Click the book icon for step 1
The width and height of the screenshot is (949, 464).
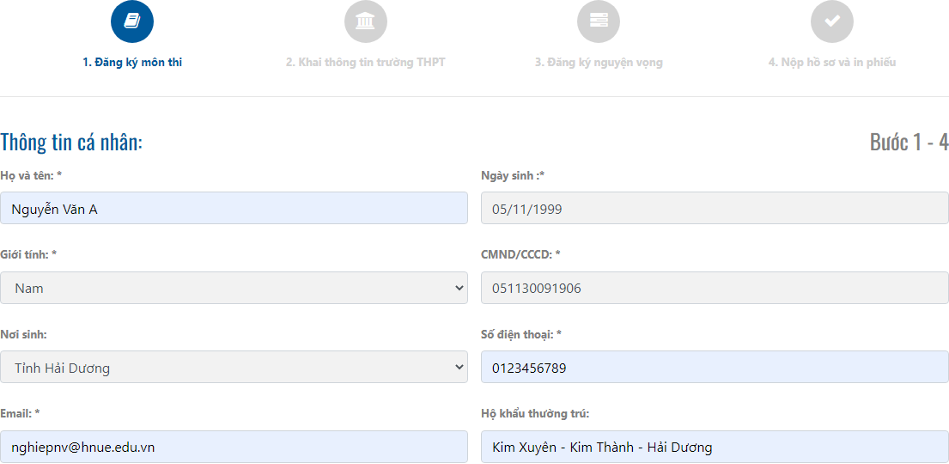point(132,21)
